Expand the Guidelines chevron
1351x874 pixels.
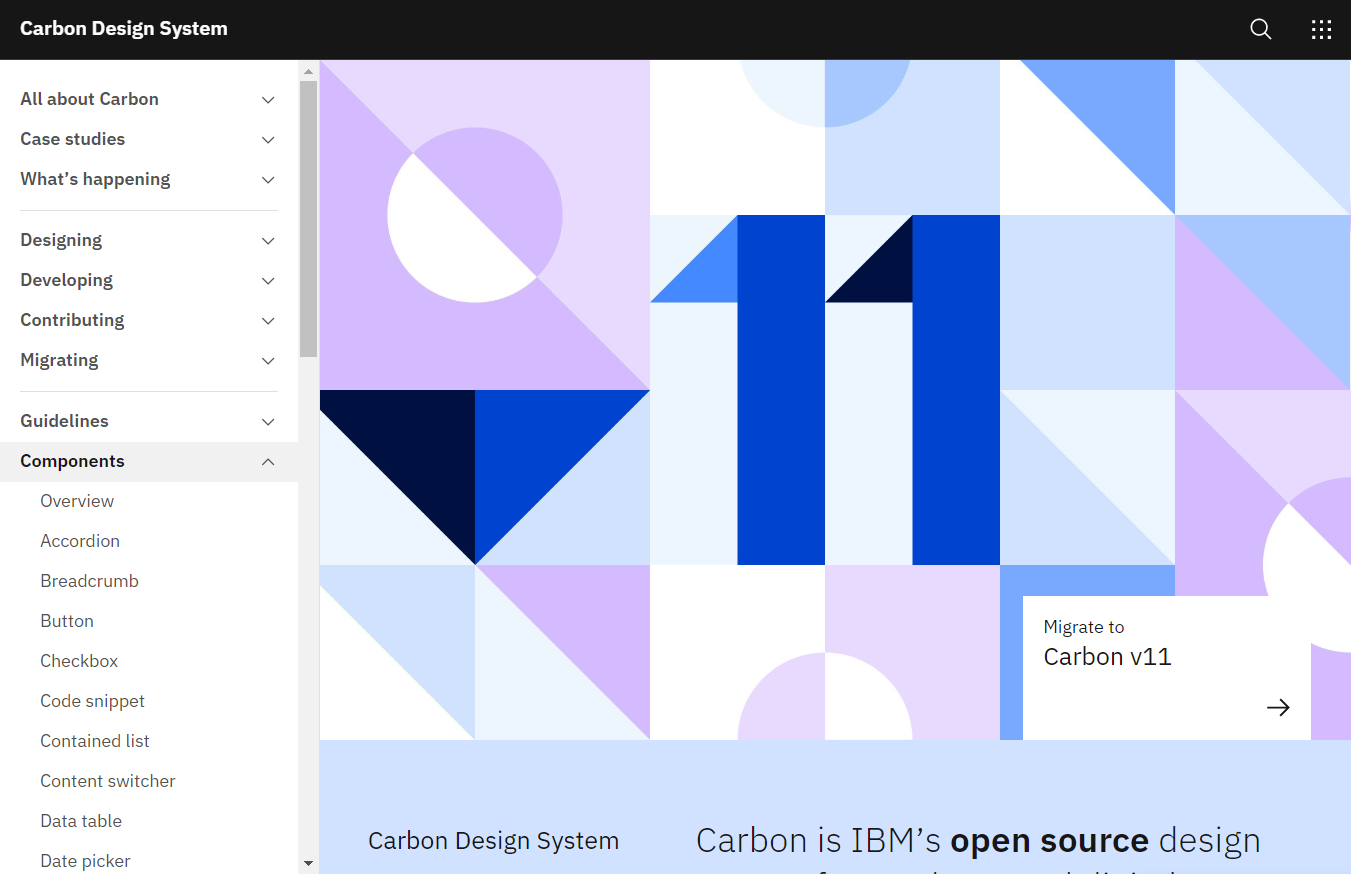pyautogui.click(x=268, y=421)
